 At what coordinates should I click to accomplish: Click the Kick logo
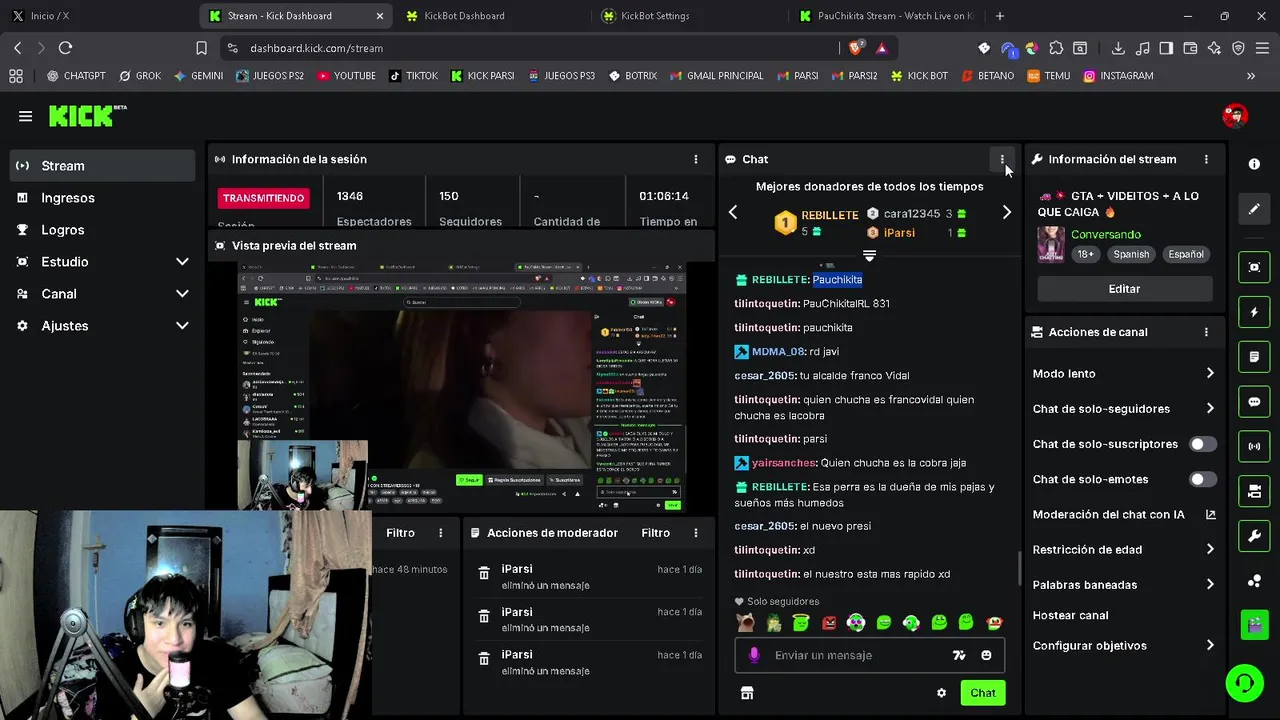pos(88,116)
